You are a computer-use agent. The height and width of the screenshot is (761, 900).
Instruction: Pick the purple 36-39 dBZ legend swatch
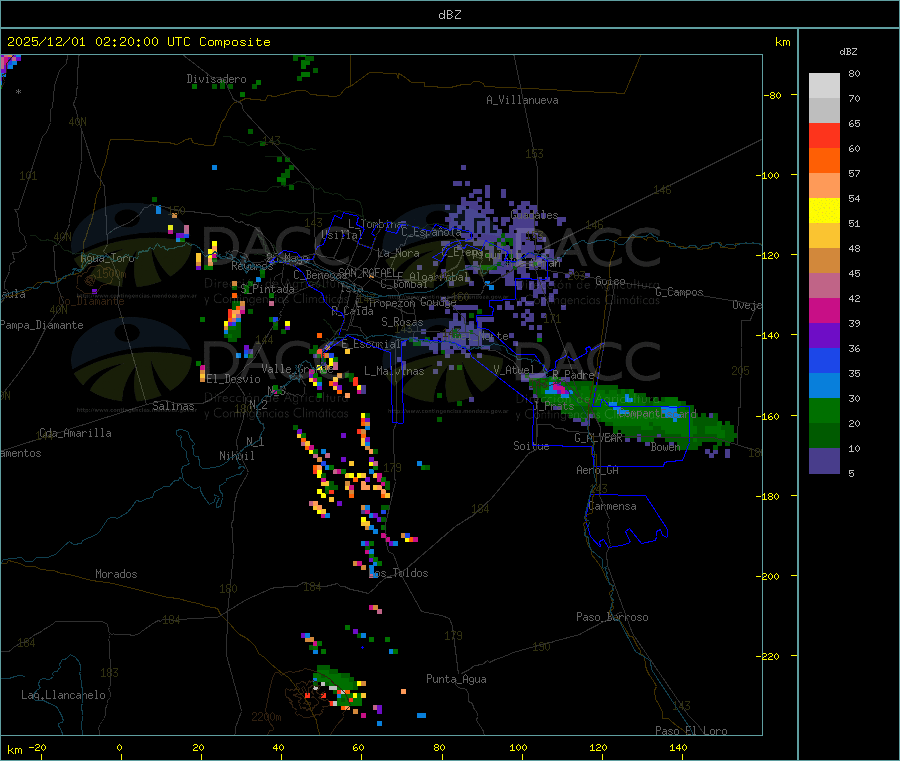[824, 336]
